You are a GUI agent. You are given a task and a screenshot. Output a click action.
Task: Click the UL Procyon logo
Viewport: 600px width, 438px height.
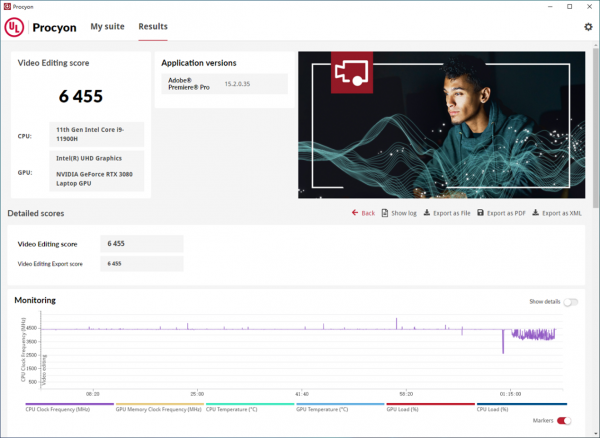click(20, 27)
